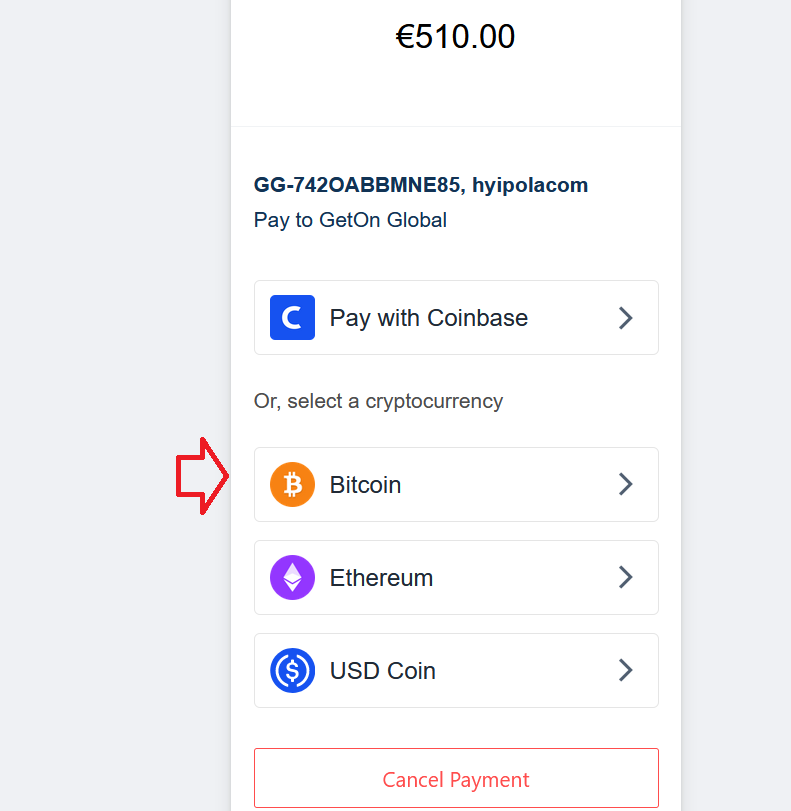Click empty space inside the Bitcoin row
The width and height of the screenshot is (791, 811).
pos(510,485)
